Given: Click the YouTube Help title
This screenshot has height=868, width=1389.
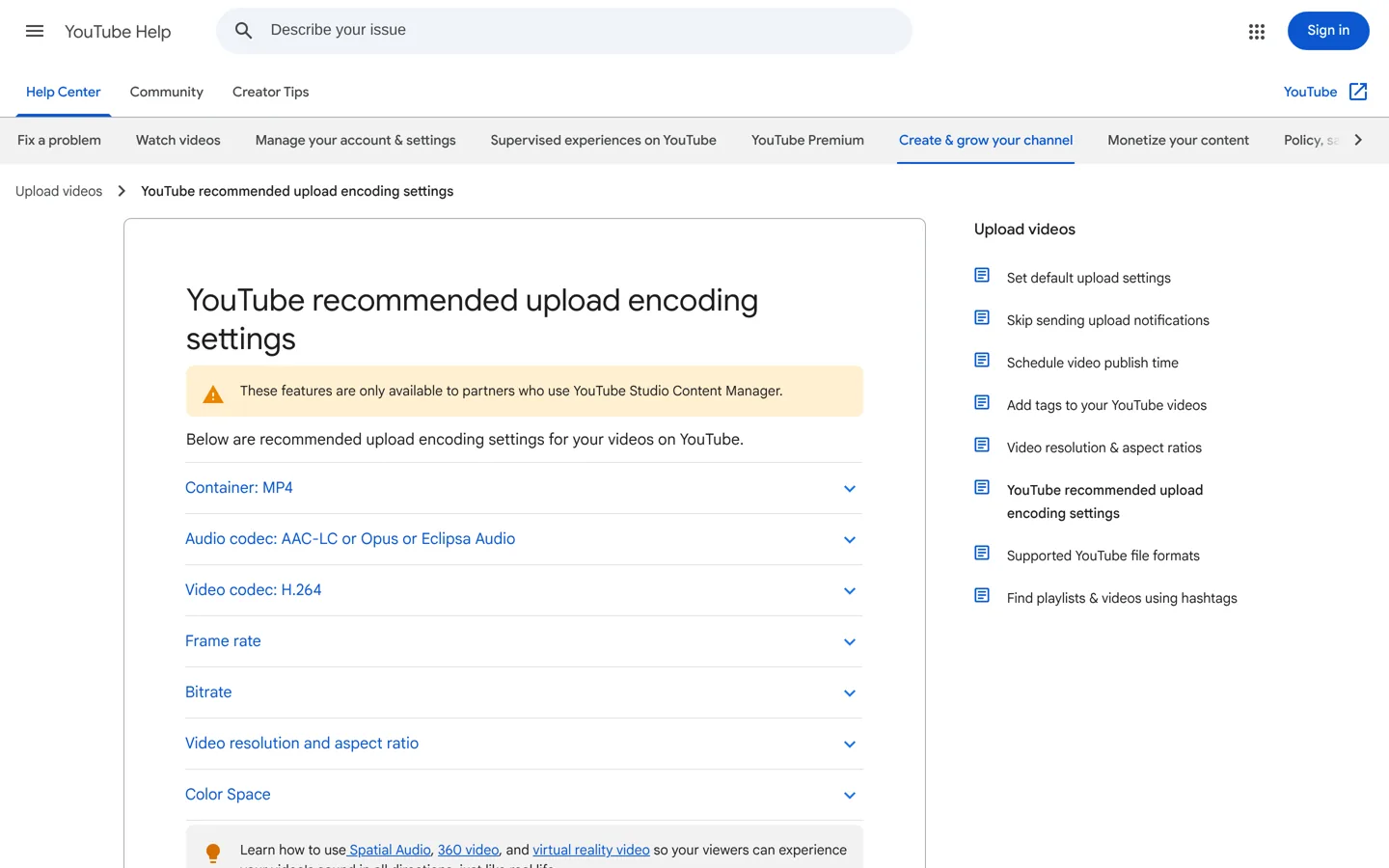Looking at the screenshot, I should (x=118, y=32).
